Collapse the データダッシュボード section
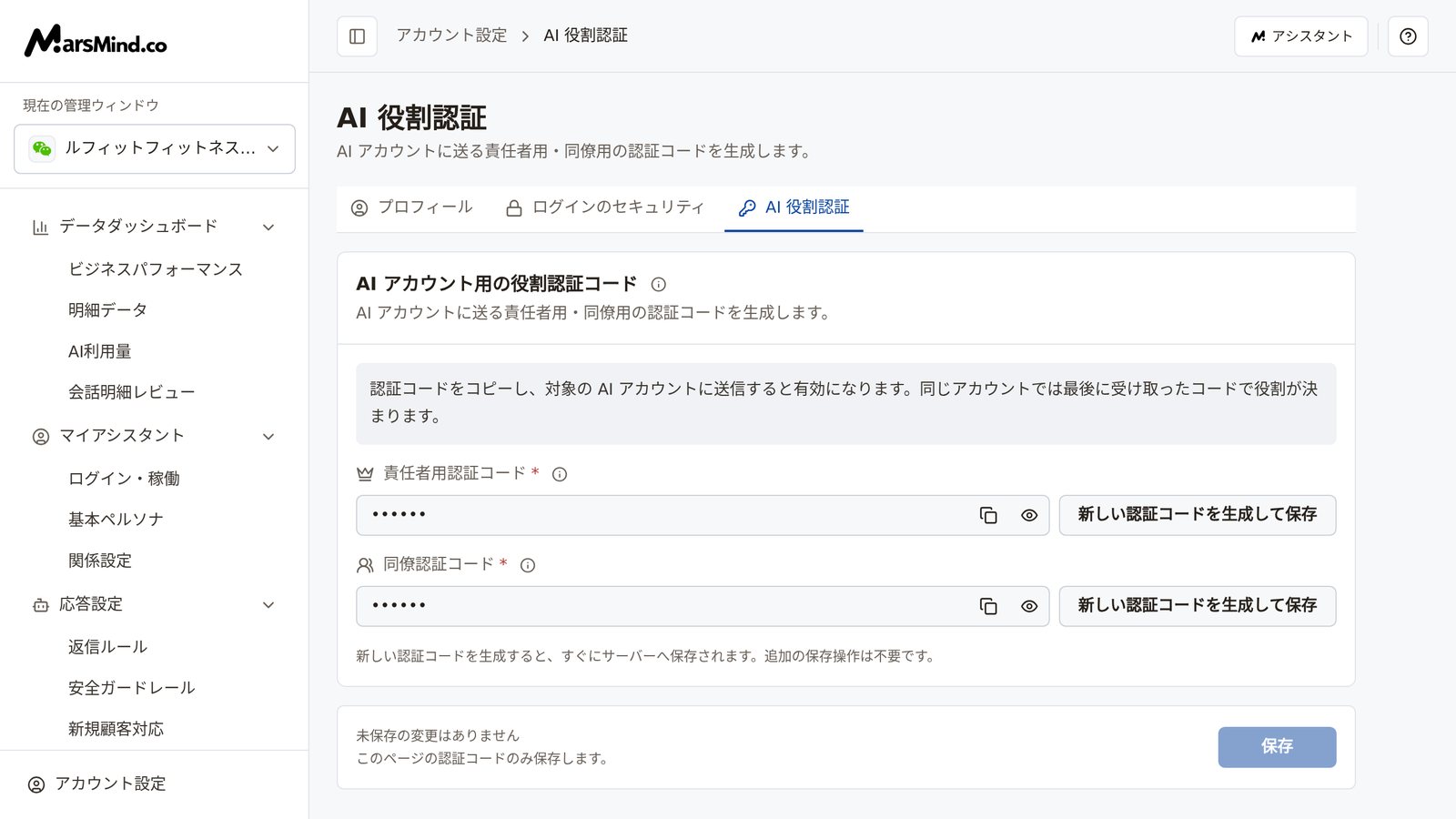1456x819 pixels. (268, 227)
